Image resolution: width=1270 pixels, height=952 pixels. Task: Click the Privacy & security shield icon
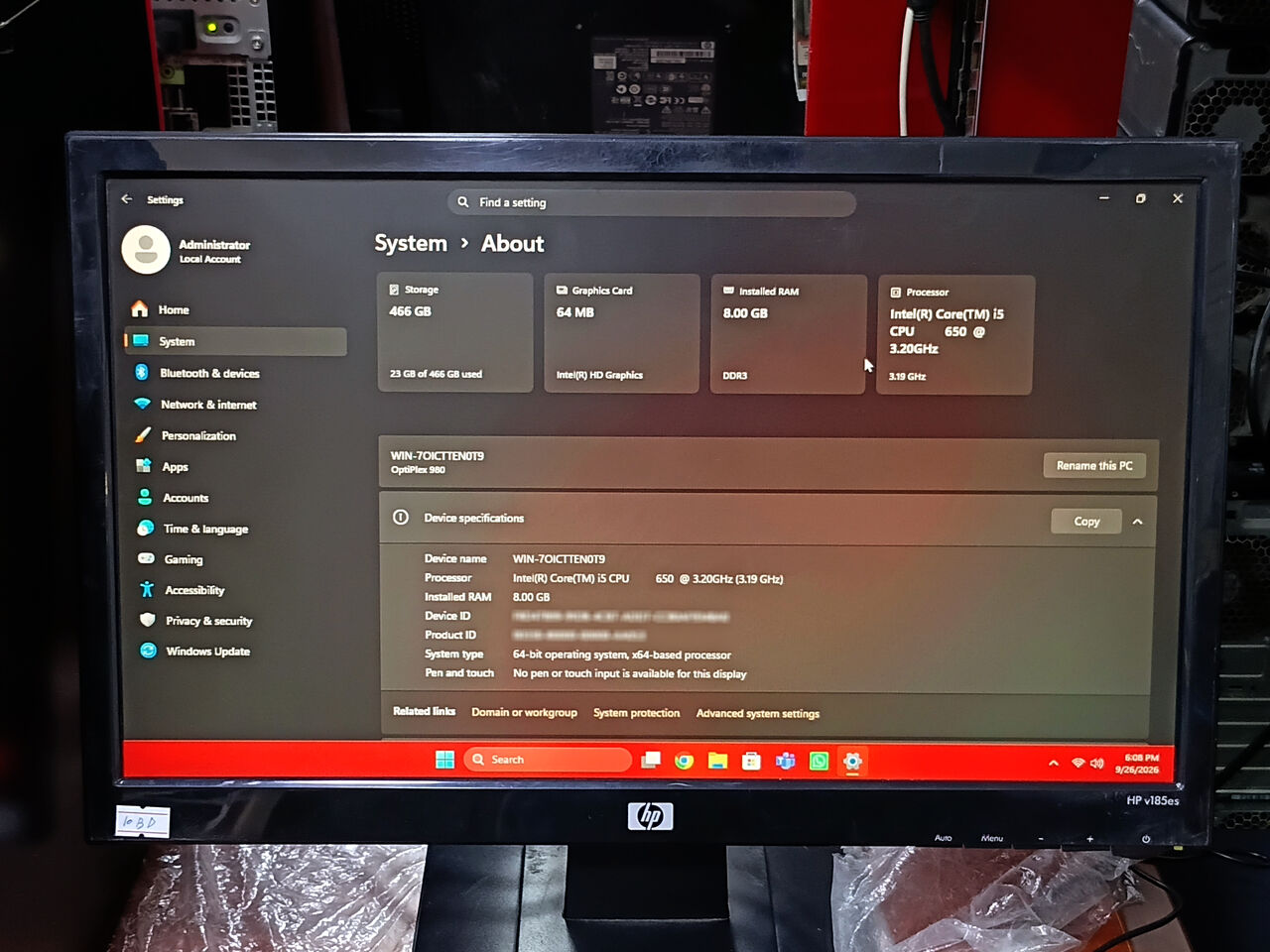pyautogui.click(x=148, y=620)
